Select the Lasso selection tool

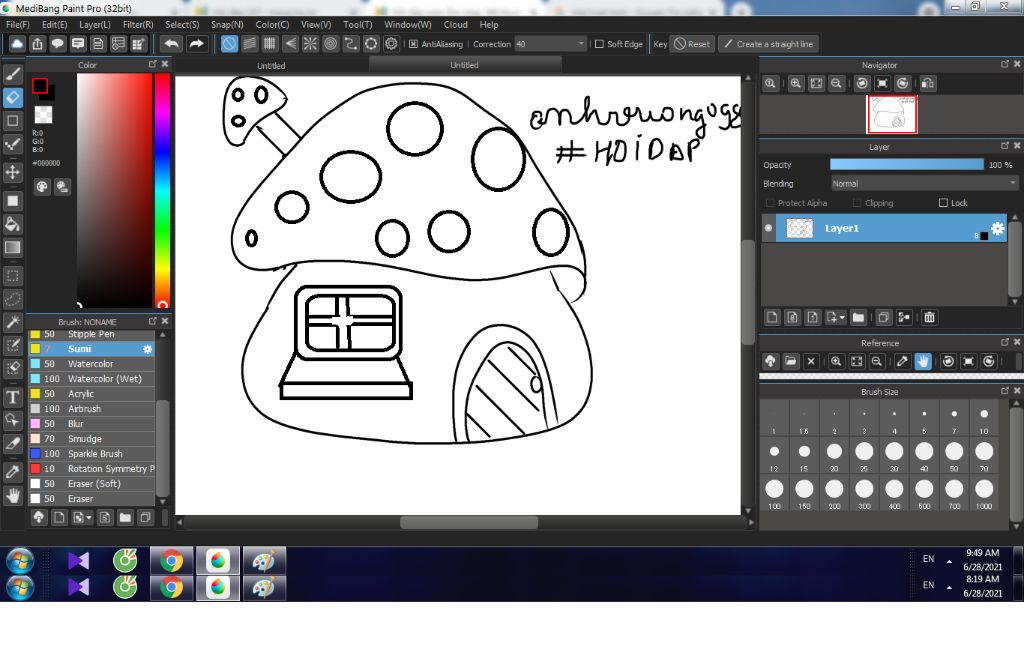click(x=12, y=299)
